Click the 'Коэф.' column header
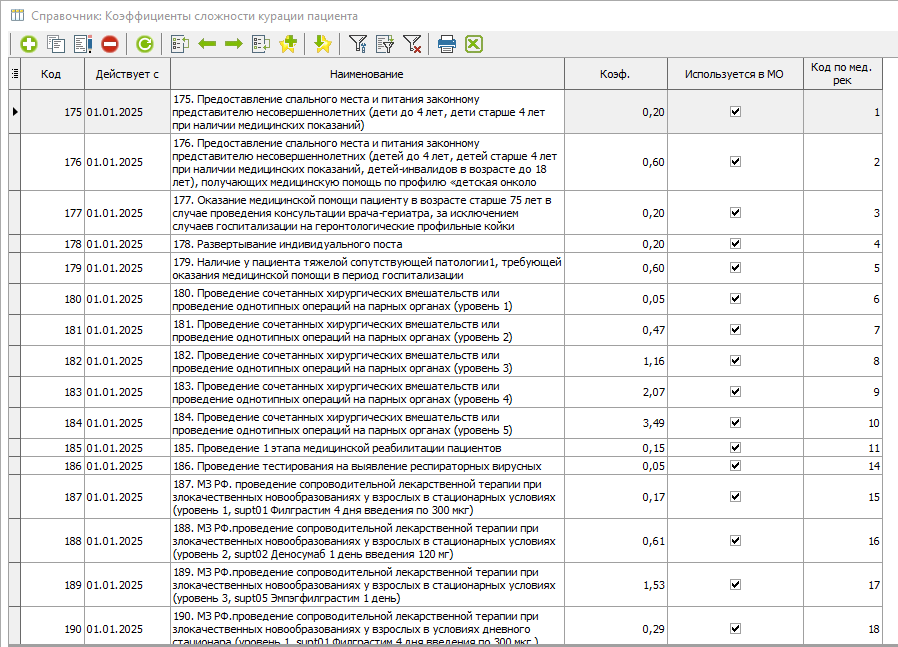The image size is (898, 647). click(x=614, y=74)
